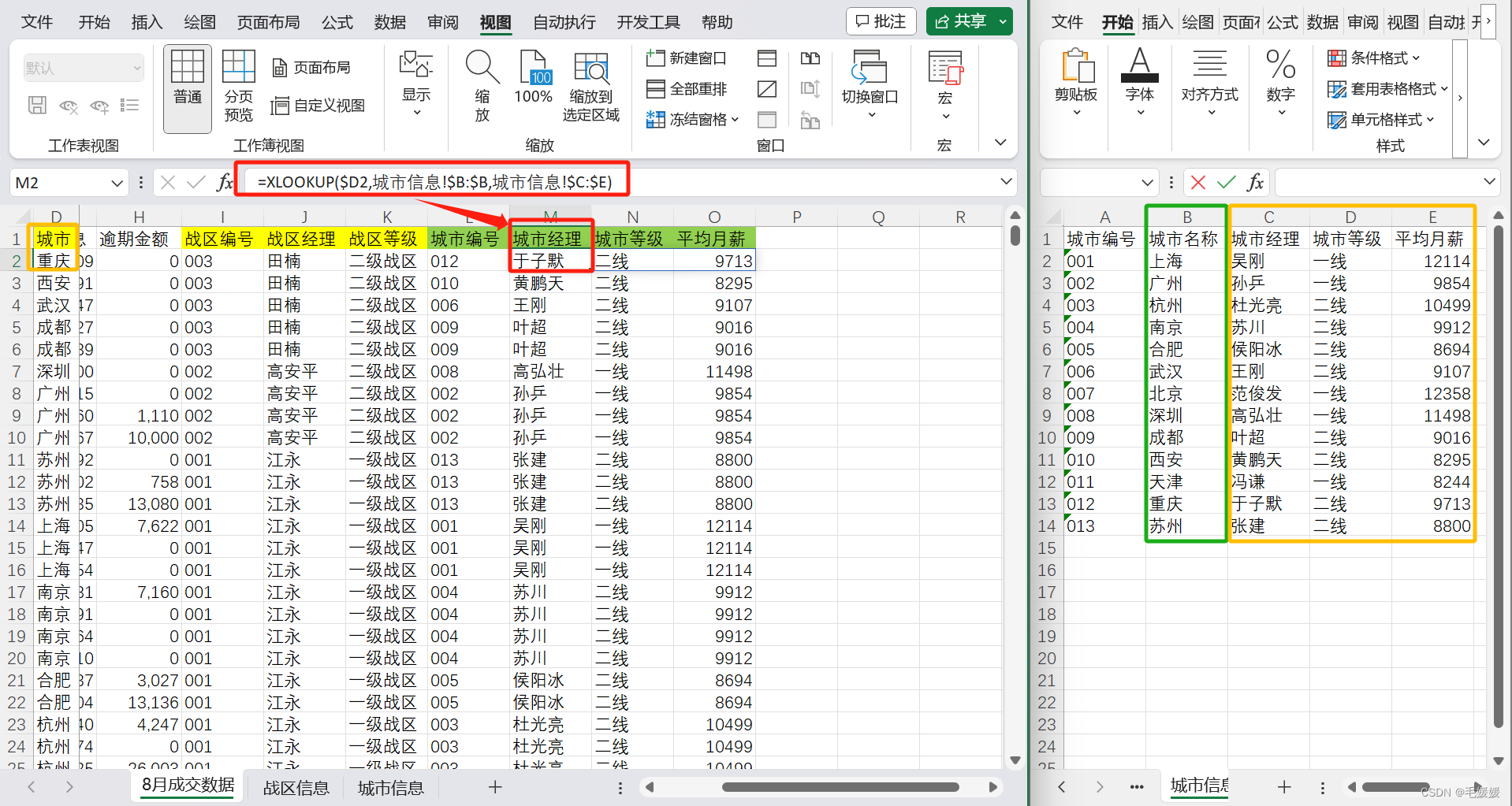Go to previous sheet arrow in right window
This screenshot has width=1512, height=806.
(1062, 786)
